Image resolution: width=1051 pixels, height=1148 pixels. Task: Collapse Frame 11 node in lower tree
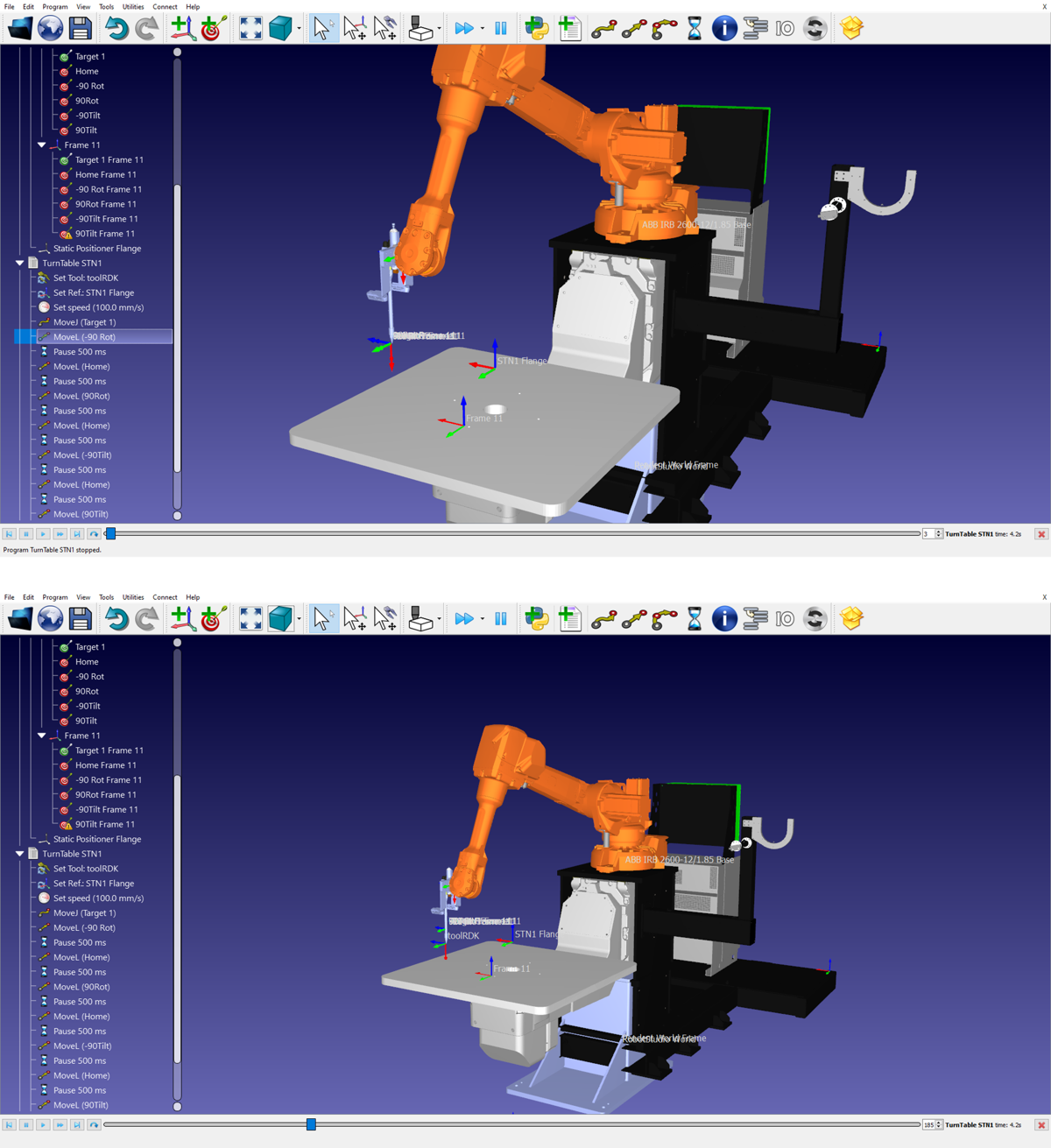click(41, 736)
